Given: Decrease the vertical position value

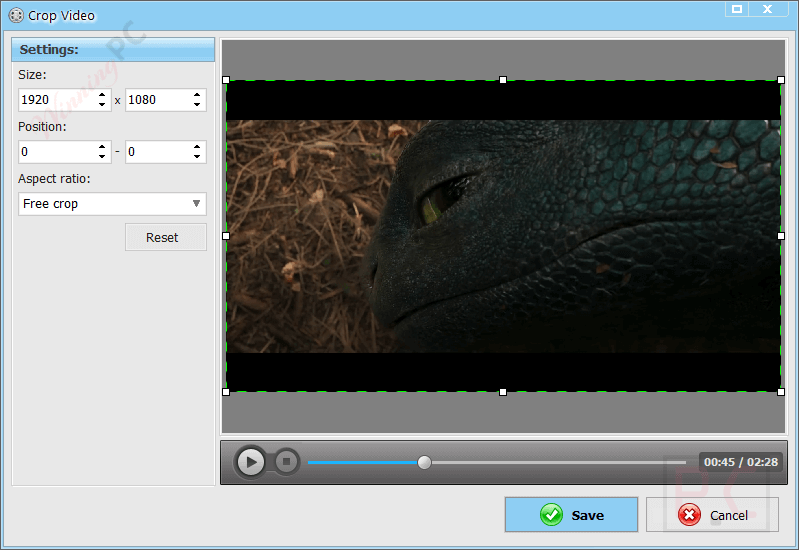Looking at the screenshot, I should (x=197, y=157).
